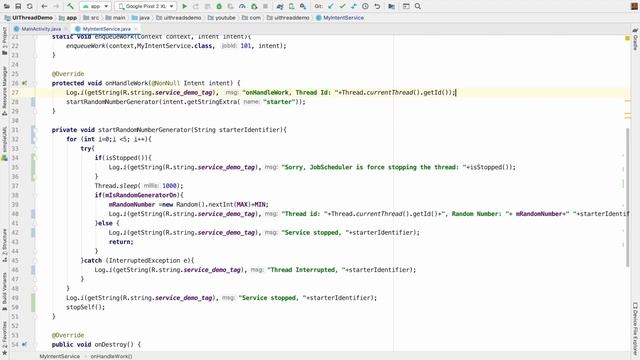
Task: Collapse startRandomNumberGenerator fold at line 31
Action: point(35,130)
